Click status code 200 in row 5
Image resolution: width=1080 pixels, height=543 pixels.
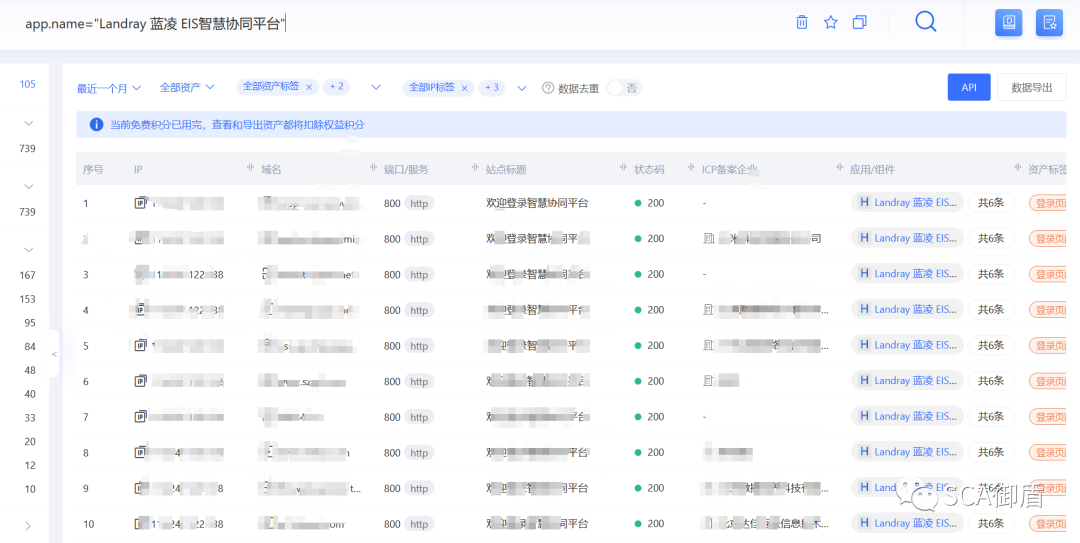click(656, 345)
